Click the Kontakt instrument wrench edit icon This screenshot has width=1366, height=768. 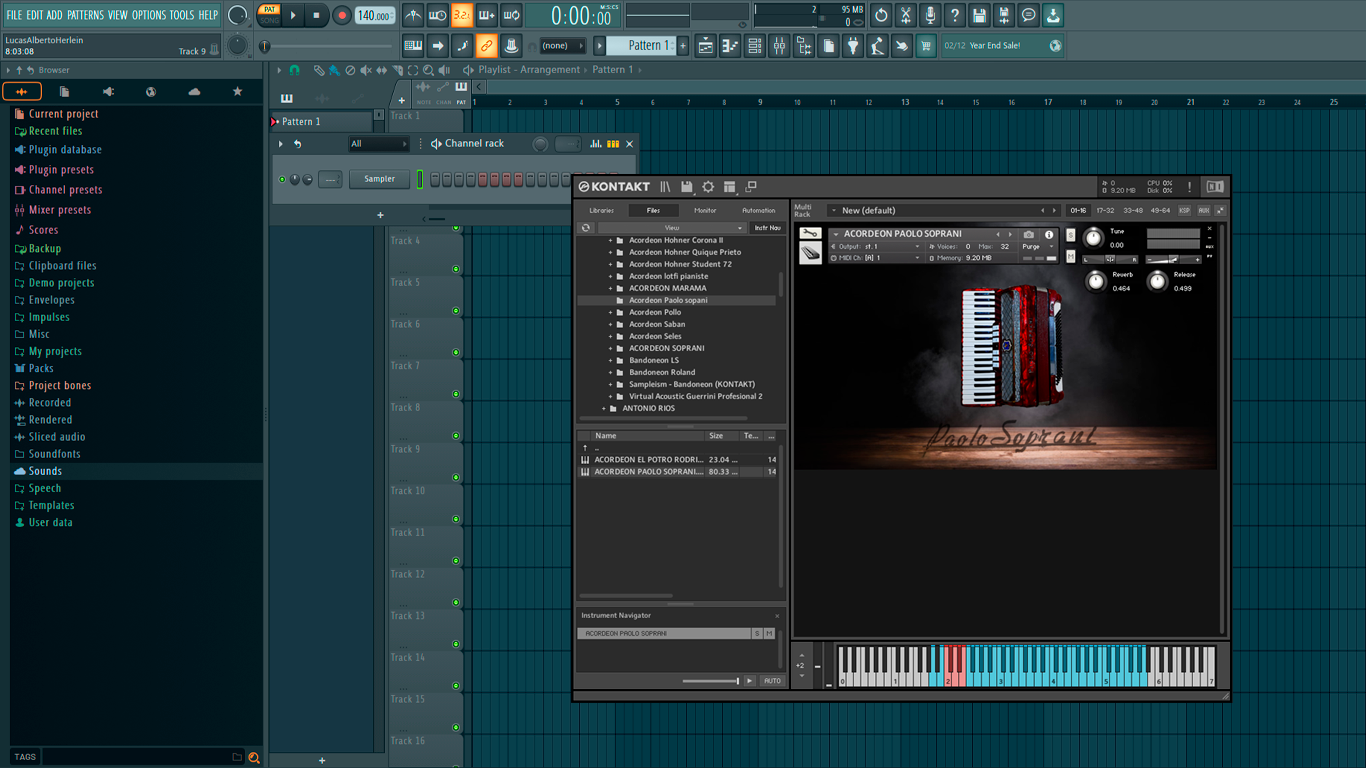810,234
